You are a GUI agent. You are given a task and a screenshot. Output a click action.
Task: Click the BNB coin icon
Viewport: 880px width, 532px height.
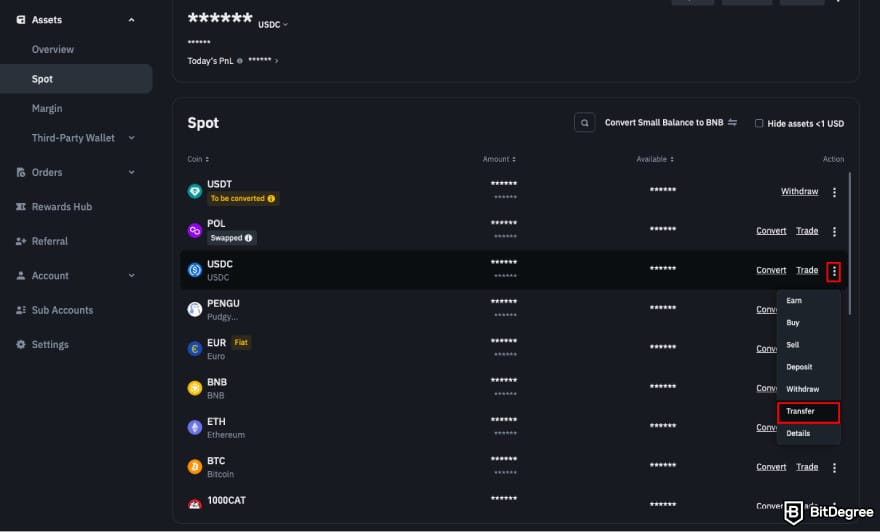click(x=195, y=388)
